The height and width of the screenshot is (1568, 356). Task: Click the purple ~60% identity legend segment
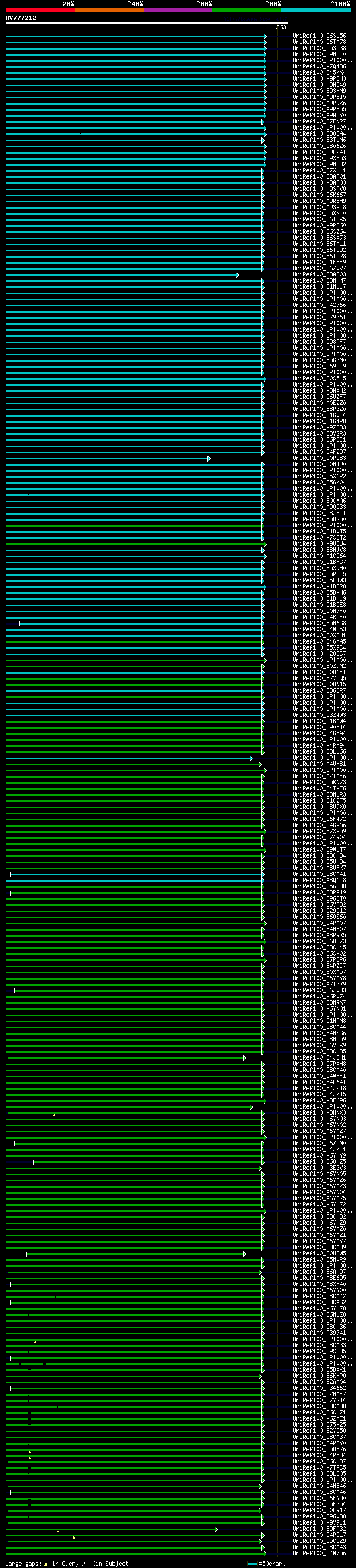coord(177,11)
